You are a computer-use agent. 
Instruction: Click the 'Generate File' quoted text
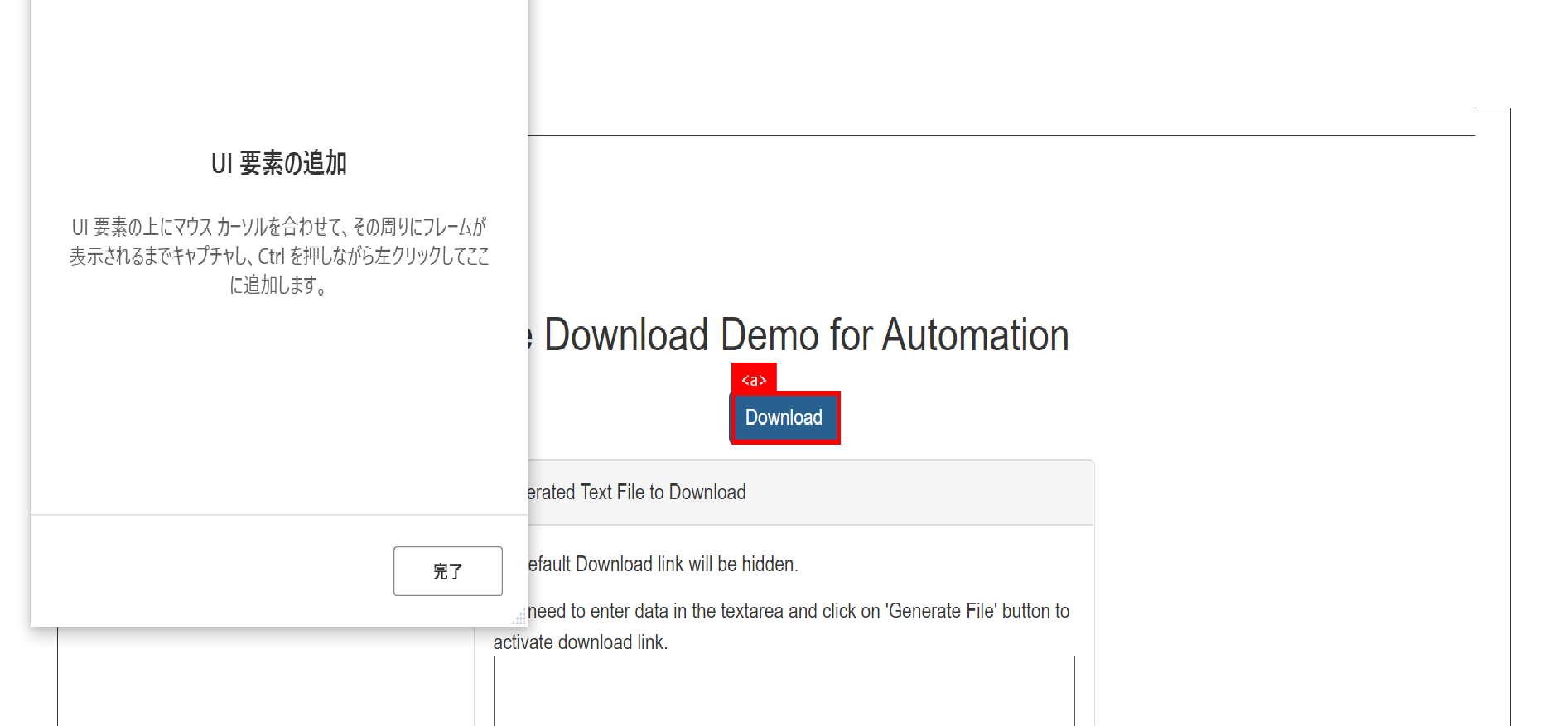tap(941, 612)
